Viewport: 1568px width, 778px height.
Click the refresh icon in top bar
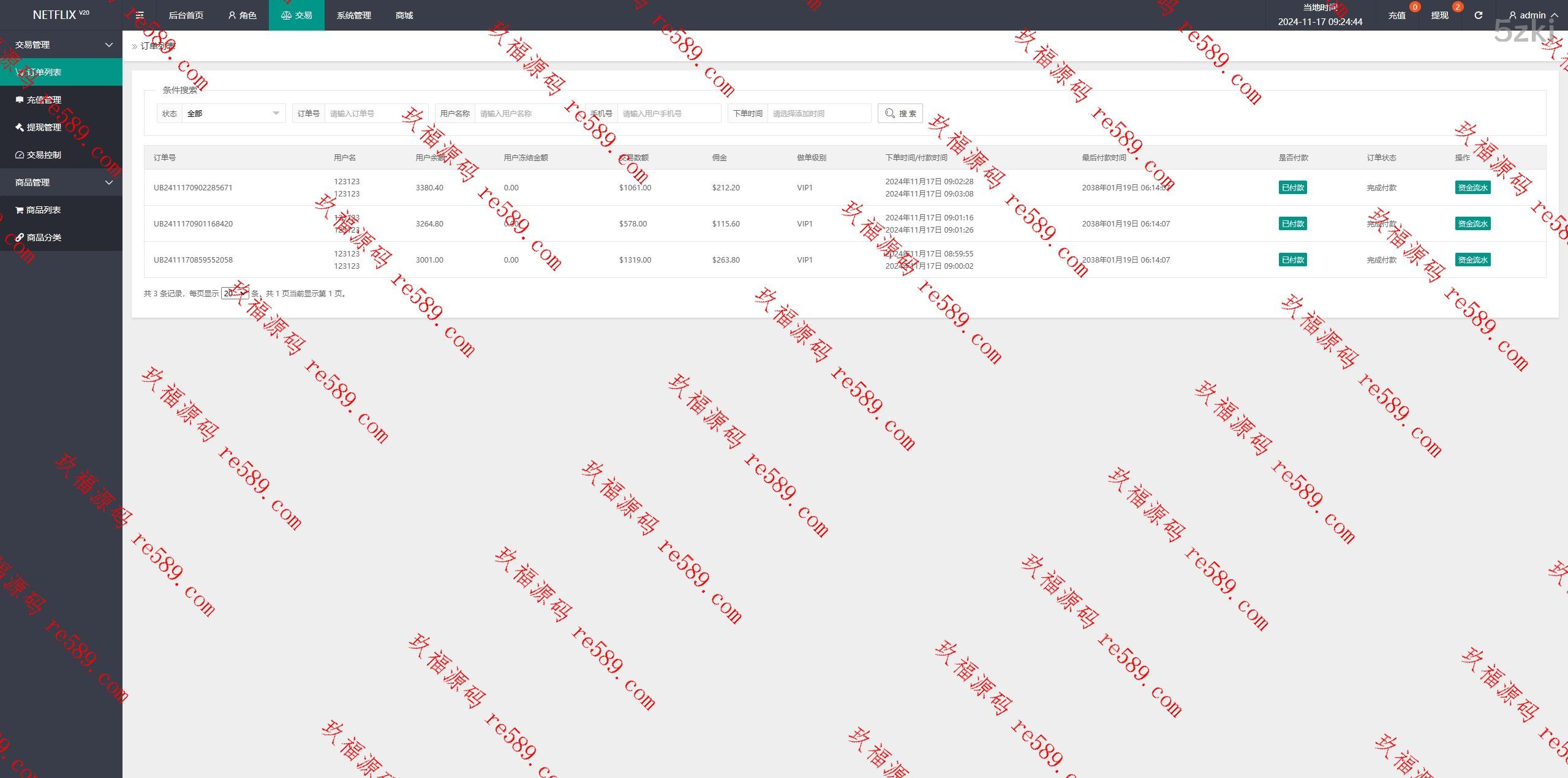click(x=1478, y=15)
